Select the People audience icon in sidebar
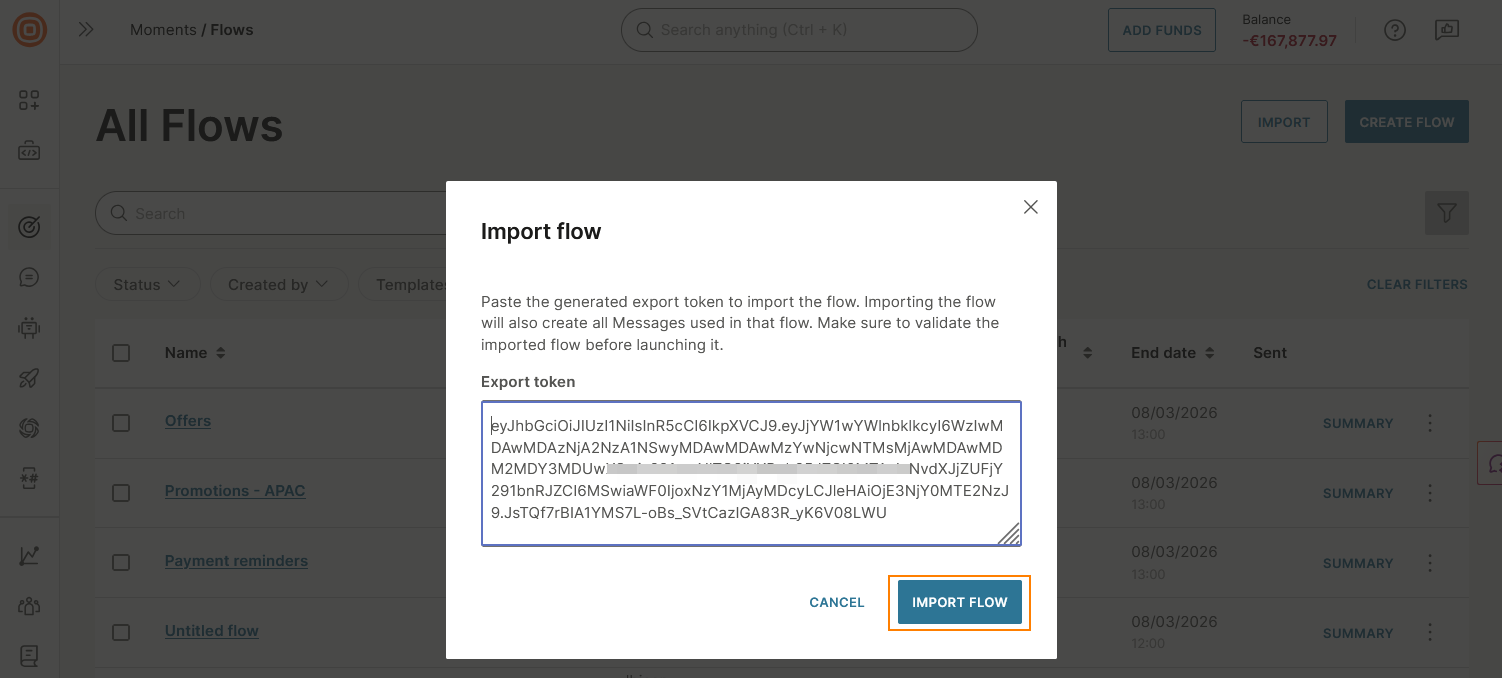 click(x=30, y=605)
